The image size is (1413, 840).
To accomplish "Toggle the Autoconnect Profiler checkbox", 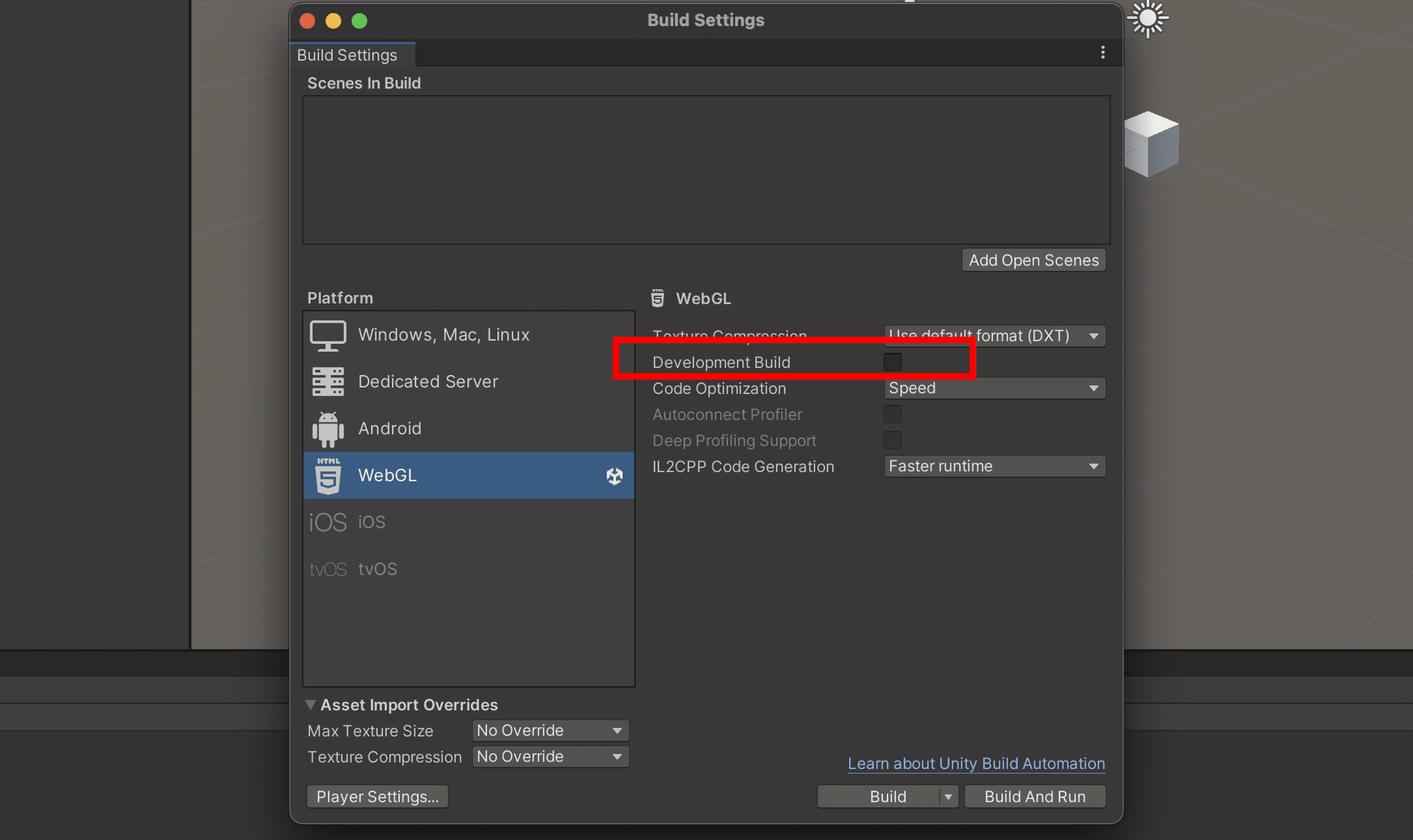I will (893, 414).
